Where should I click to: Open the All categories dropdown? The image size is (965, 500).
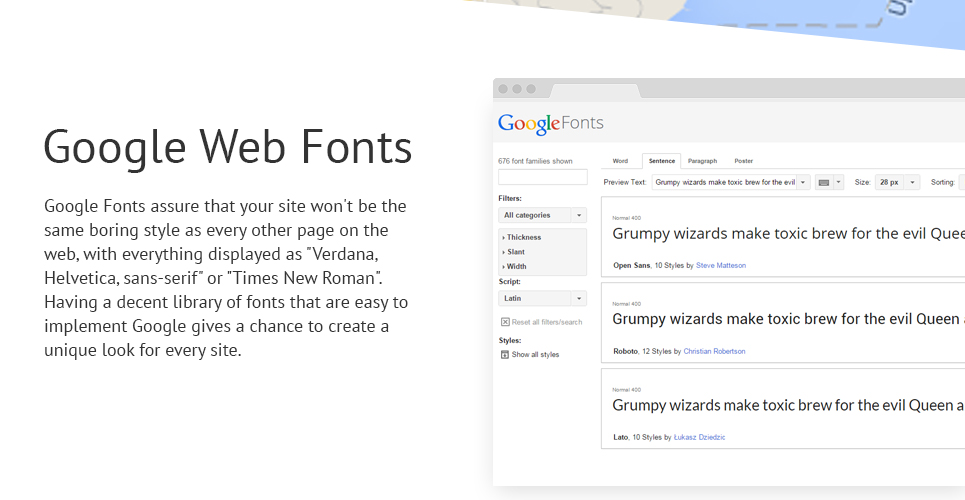[x=542, y=215]
